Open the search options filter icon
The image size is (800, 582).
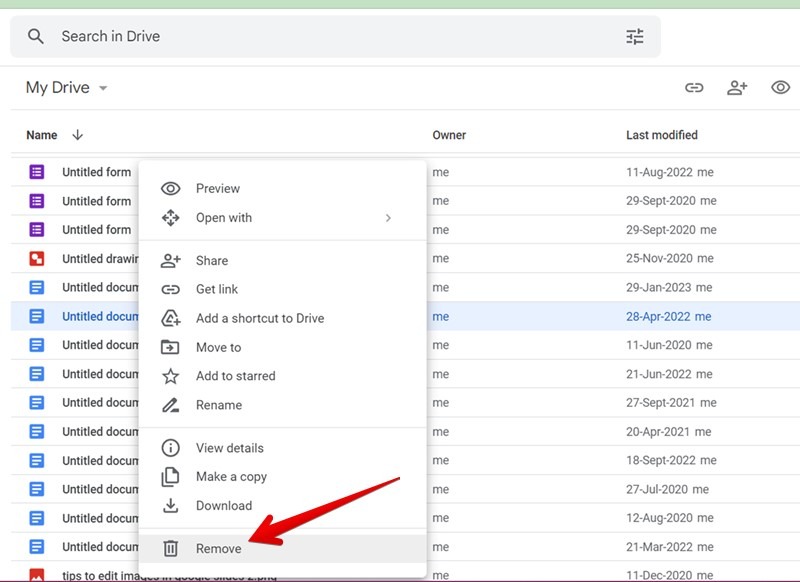(634, 36)
